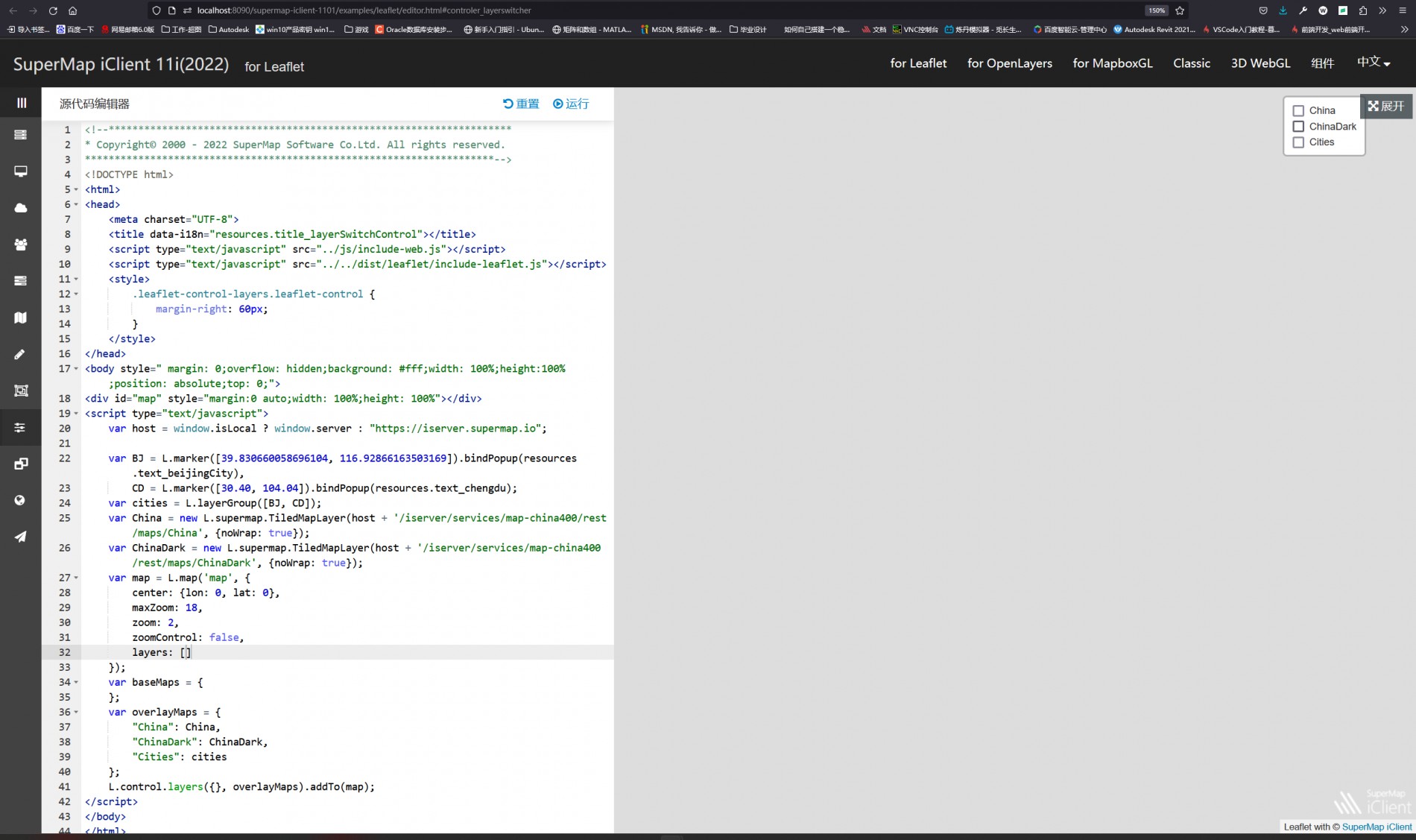This screenshot has height=840, width=1416.
Task: Collapse the sidebar via three-bar icon
Action: (21, 103)
